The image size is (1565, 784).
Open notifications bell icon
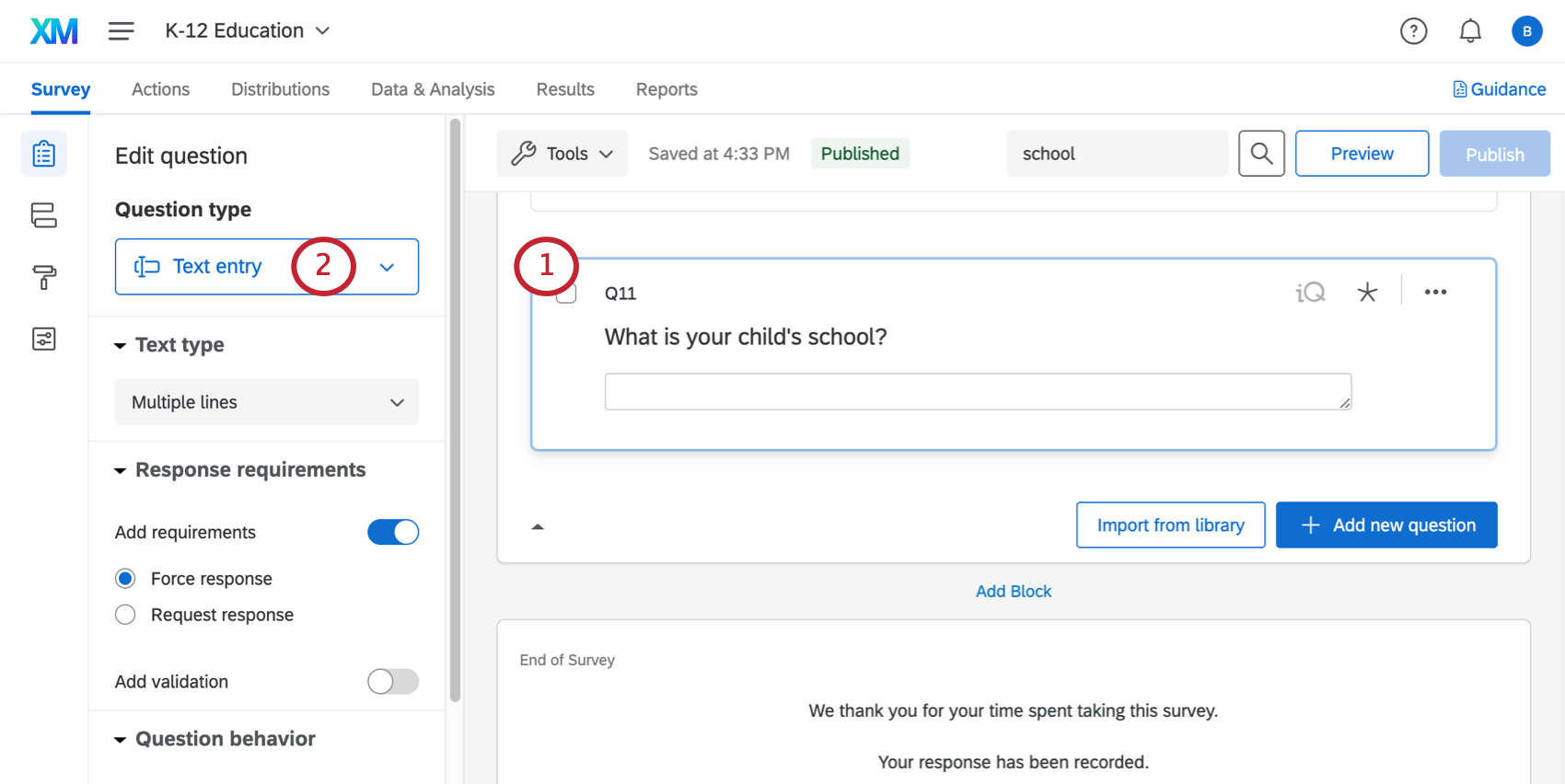(1470, 31)
